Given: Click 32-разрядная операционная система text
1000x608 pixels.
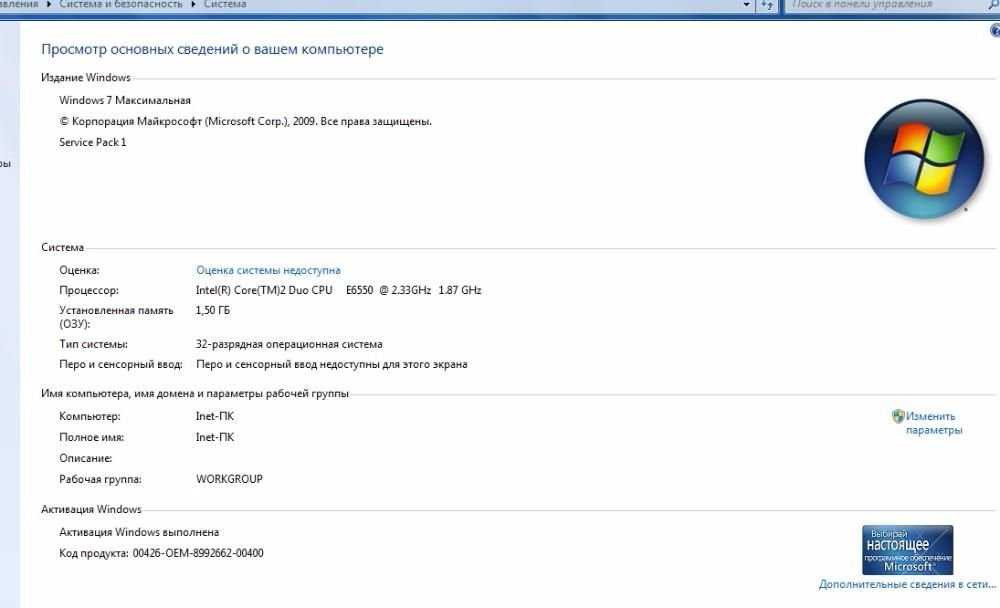Looking at the screenshot, I should pyautogui.click(x=289, y=344).
